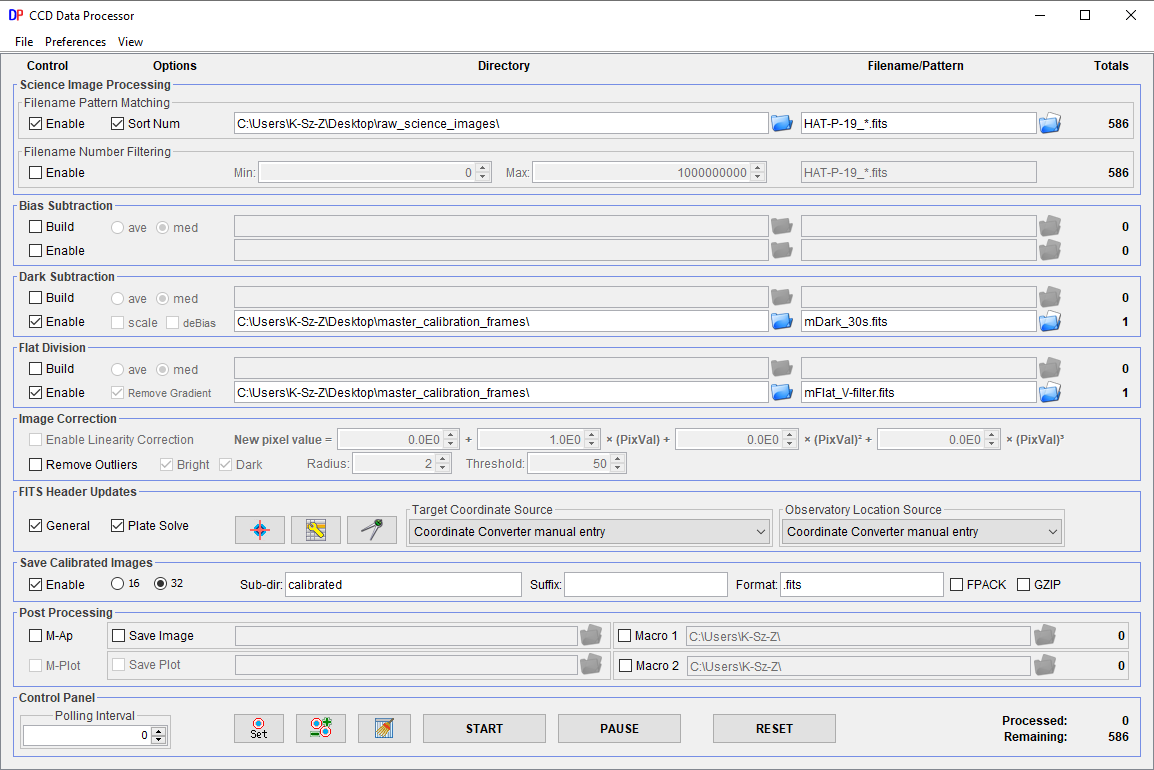This screenshot has height=770, width=1154.
Task: Click the broom clear table icon
Action: pos(385,728)
